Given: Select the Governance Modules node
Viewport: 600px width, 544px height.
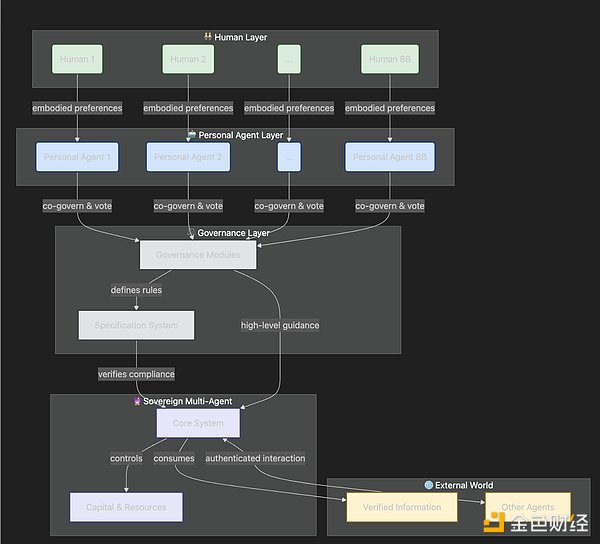Looking at the screenshot, I should click(198, 255).
